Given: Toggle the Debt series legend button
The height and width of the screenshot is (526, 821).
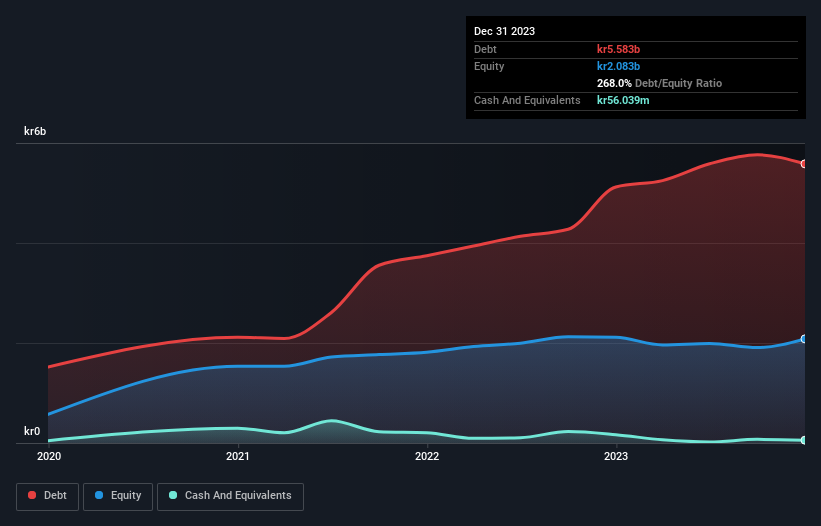Looking at the screenshot, I should [x=48, y=496].
